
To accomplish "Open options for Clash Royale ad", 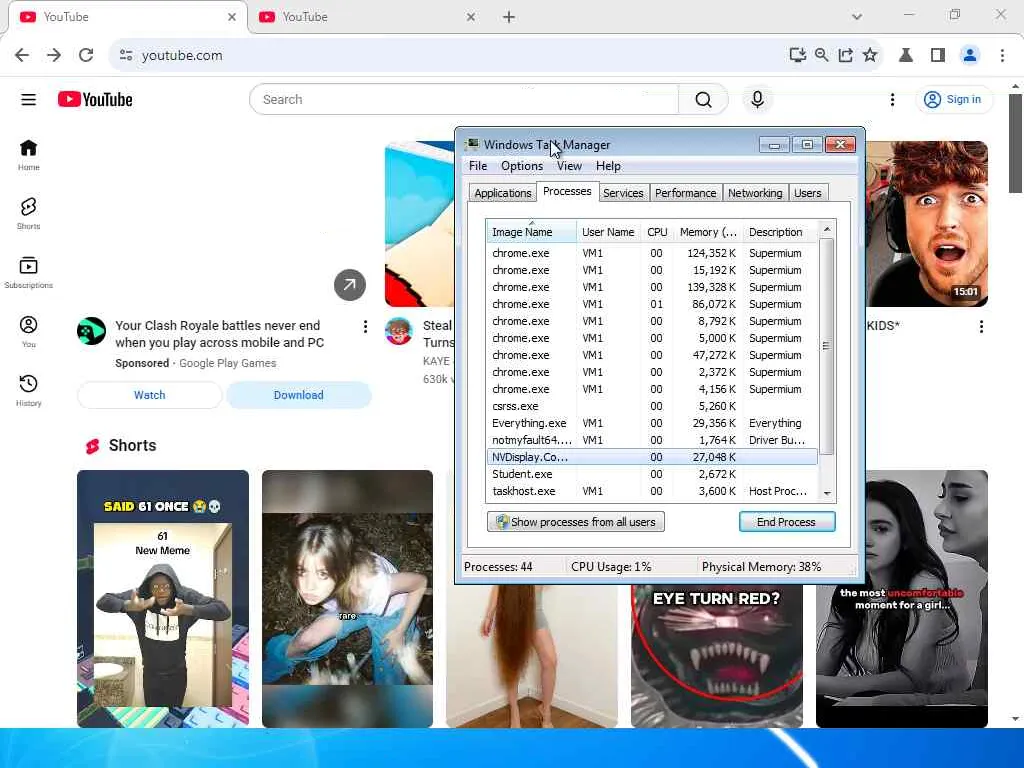I will point(365,327).
